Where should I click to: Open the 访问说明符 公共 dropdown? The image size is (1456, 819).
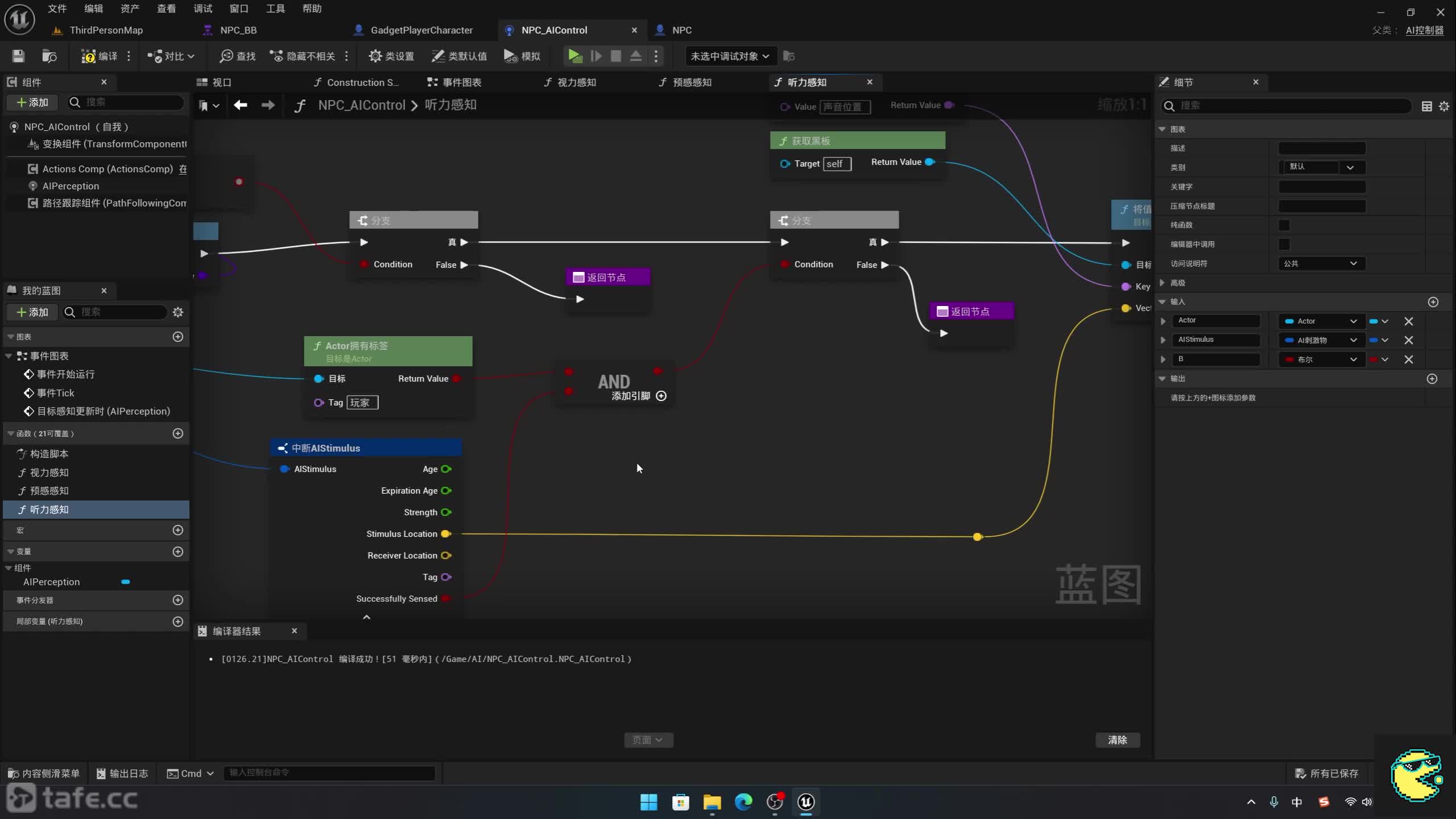pyautogui.click(x=1321, y=263)
